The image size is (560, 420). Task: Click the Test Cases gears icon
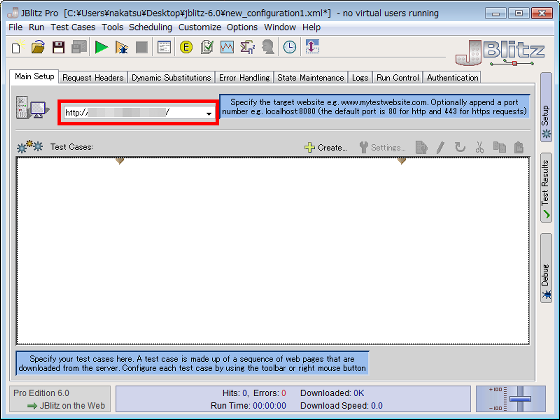(x=30, y=146)
